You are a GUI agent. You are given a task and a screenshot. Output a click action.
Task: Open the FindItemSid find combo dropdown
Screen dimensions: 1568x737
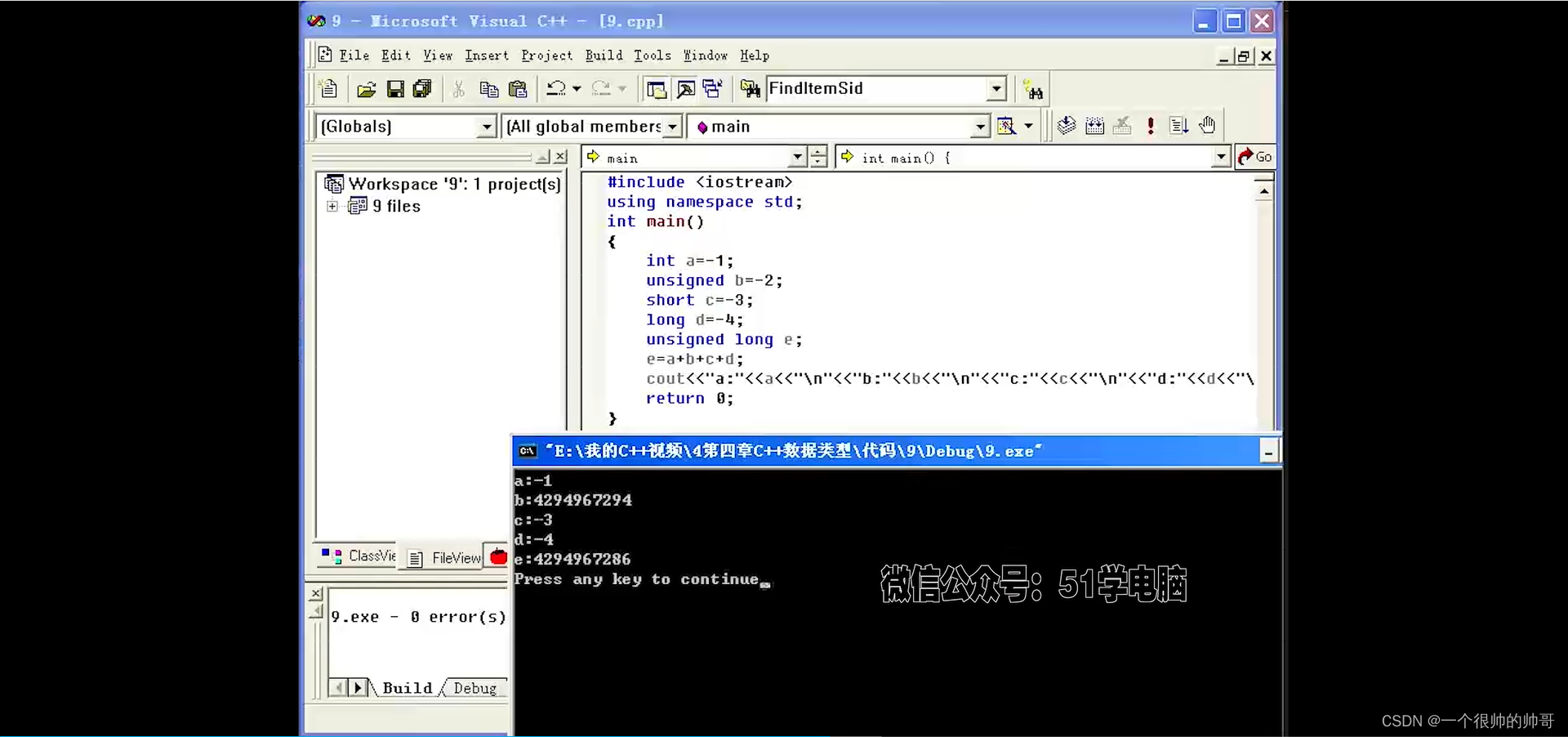point(996,89)
